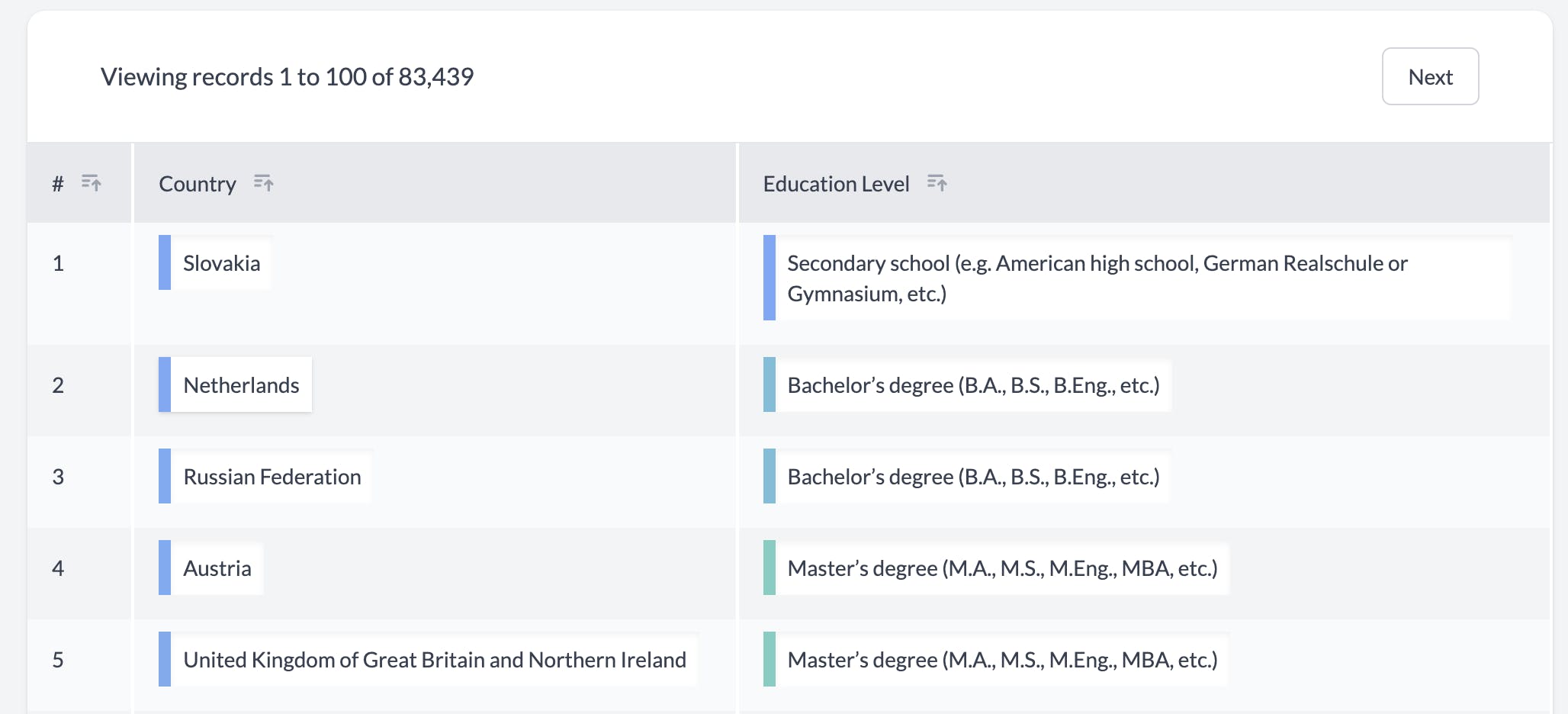Sort by Country column icon

[x=264, y=183]
